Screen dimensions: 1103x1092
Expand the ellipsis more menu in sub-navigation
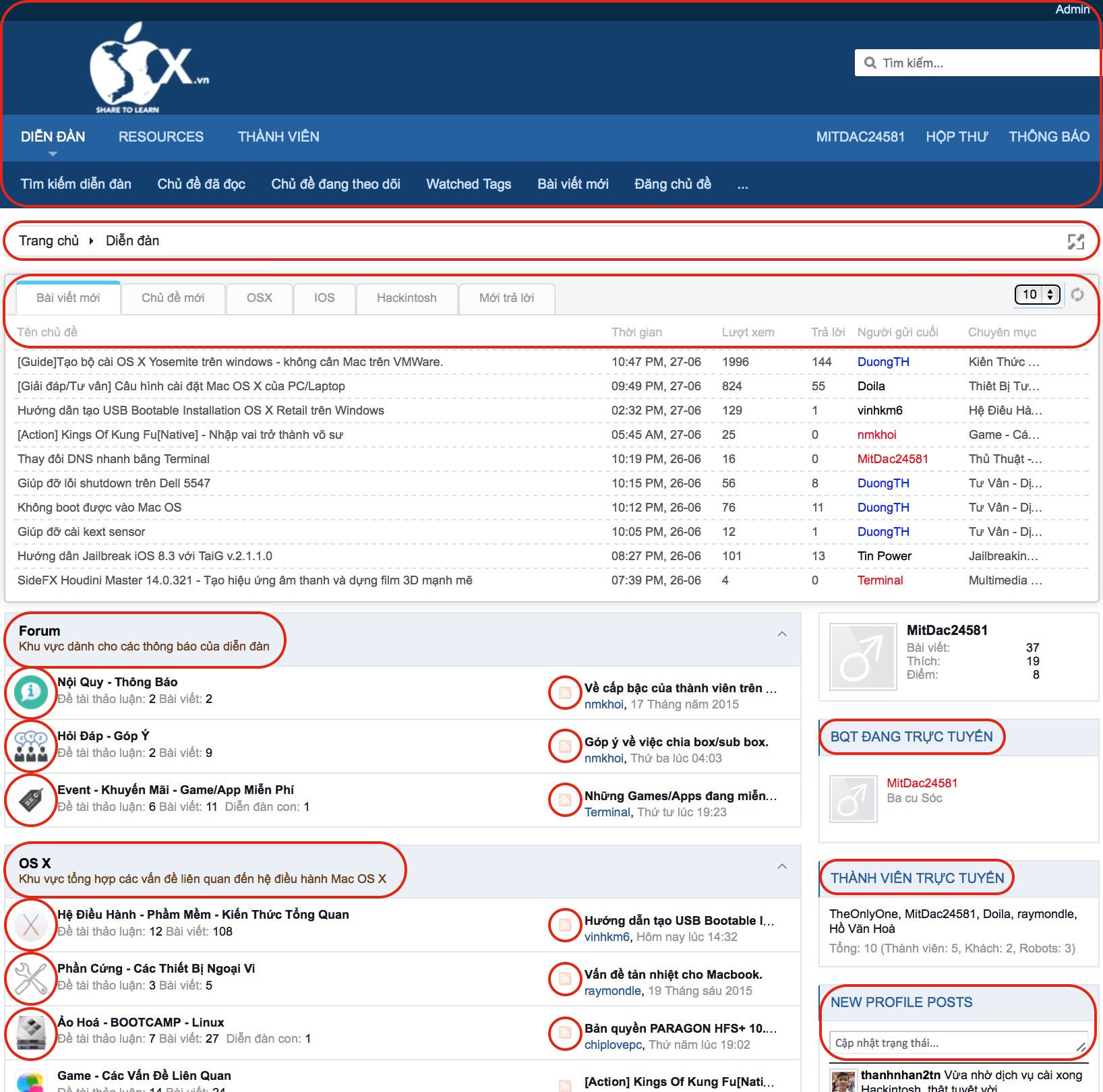[742, 185]
